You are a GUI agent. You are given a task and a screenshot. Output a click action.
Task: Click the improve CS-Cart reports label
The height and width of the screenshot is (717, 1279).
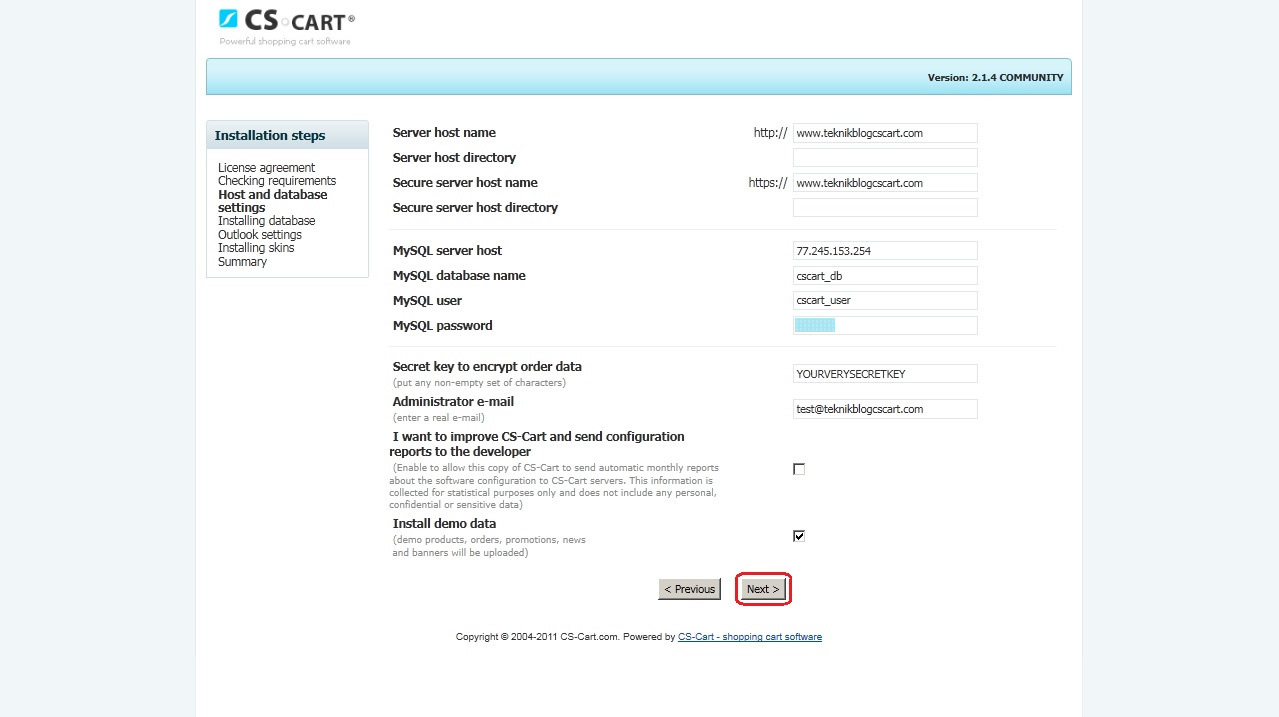pos(537,444)
